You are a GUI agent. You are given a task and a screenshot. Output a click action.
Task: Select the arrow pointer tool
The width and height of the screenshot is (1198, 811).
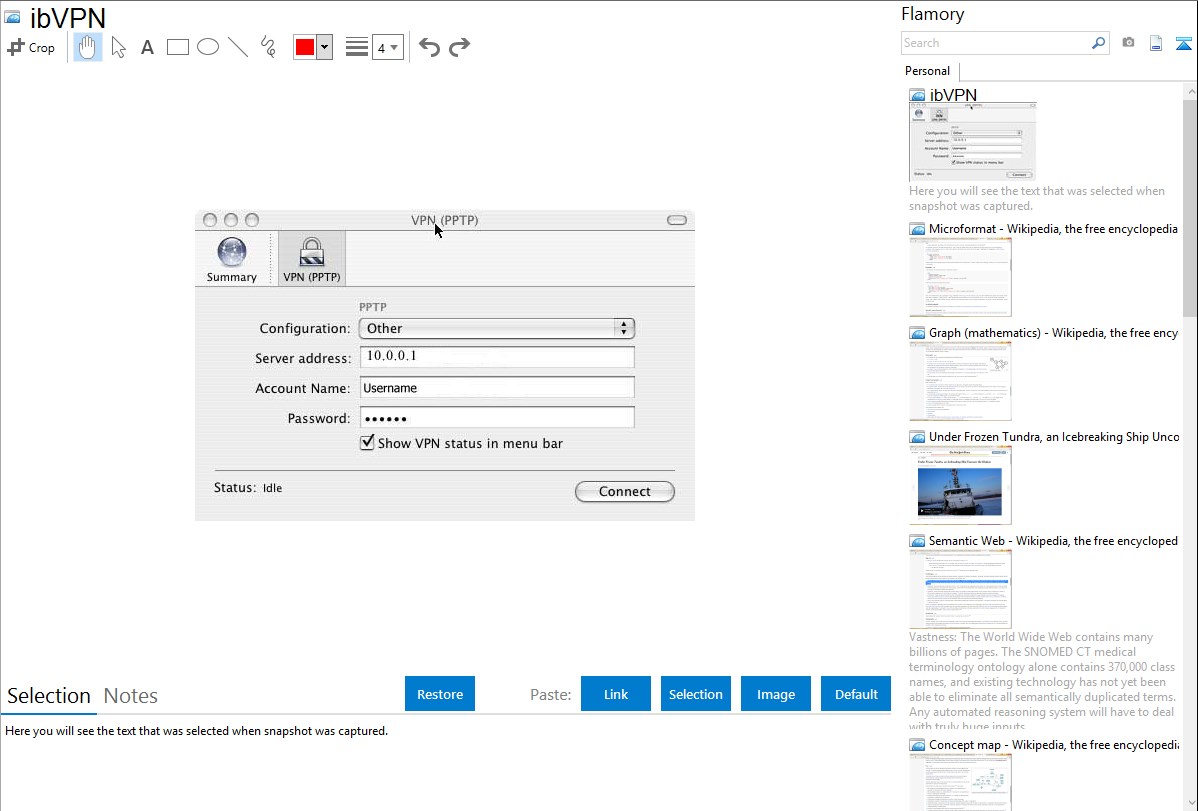pyautogui.click(x=118, y=47)
